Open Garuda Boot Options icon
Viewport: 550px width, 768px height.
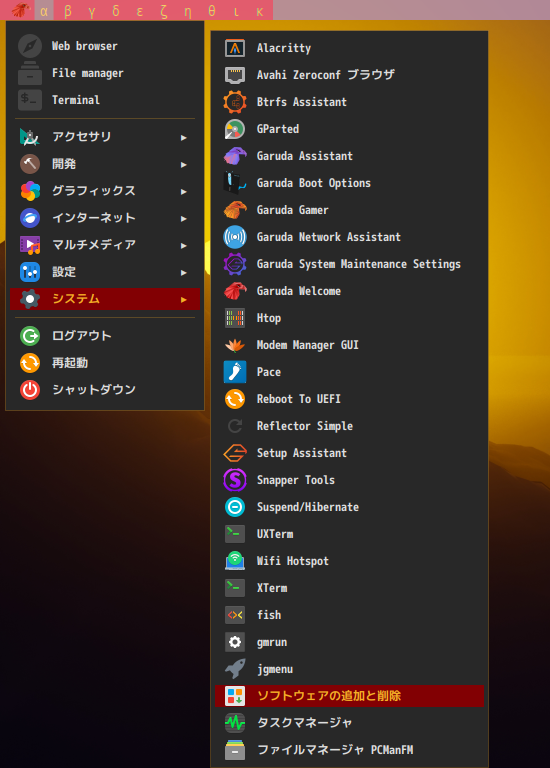click(235, 183)
